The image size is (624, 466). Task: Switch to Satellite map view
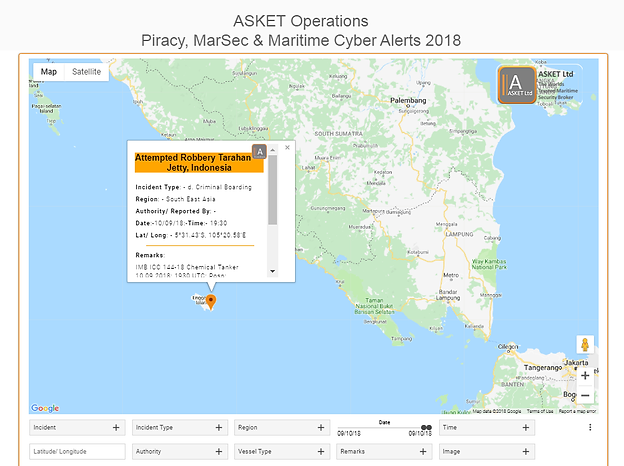(86, 72)
